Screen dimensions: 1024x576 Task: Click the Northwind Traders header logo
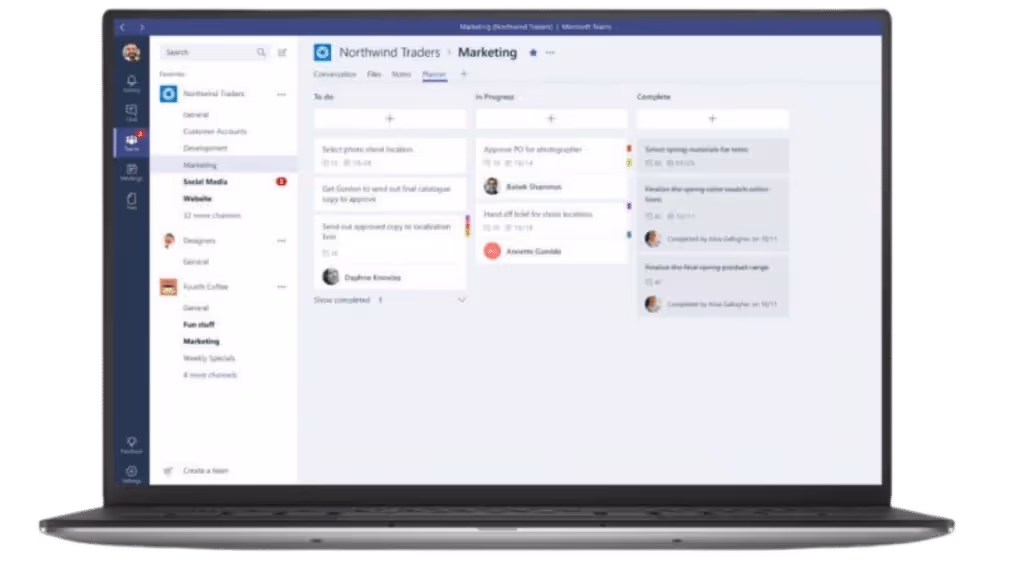tap(323, 52)
